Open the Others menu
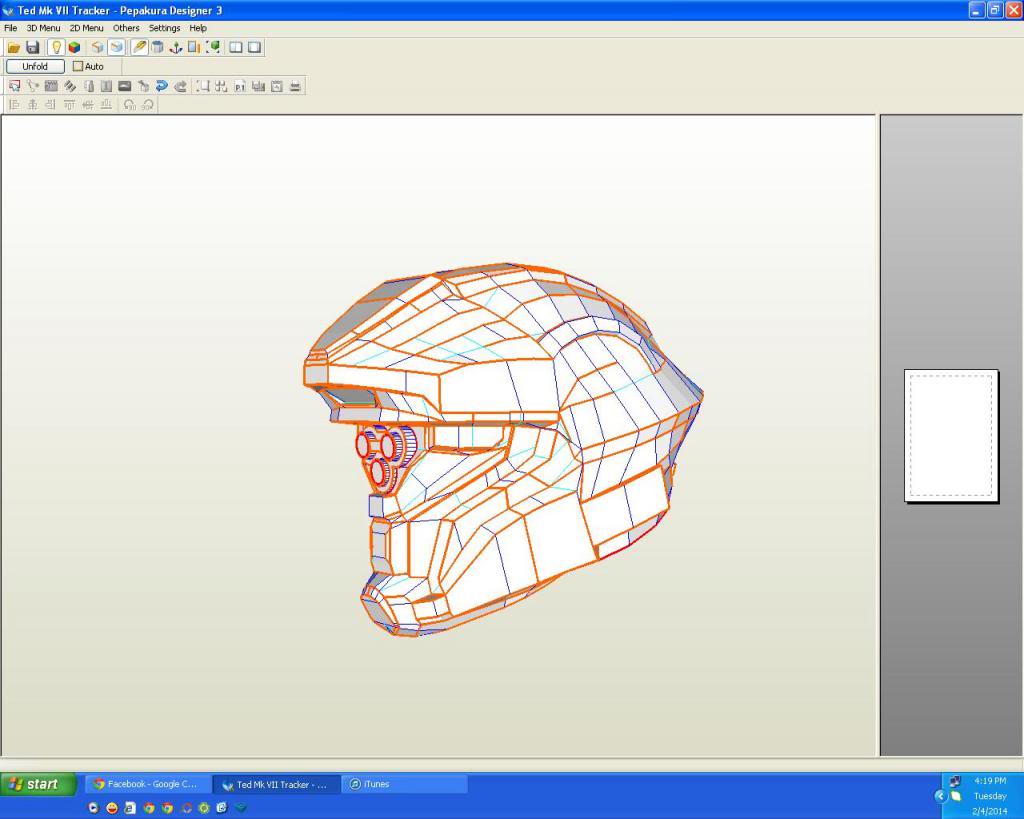Viewport: 1024px width, 819px height. coord(126,28)
